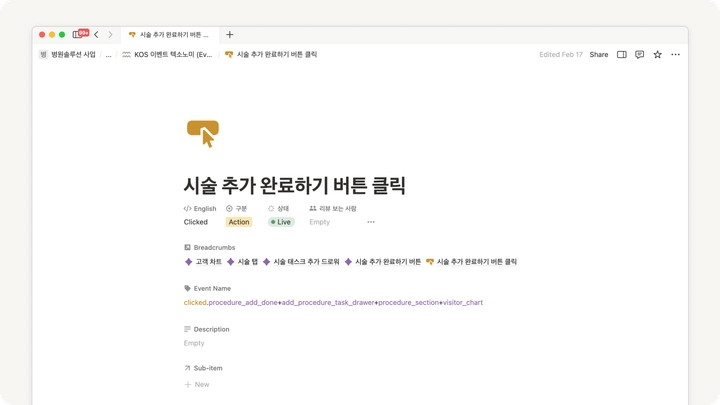Click the clicked.procedure_add_done event name formula
This screenshot has width=720, height=405.
[x=333, y=302]
